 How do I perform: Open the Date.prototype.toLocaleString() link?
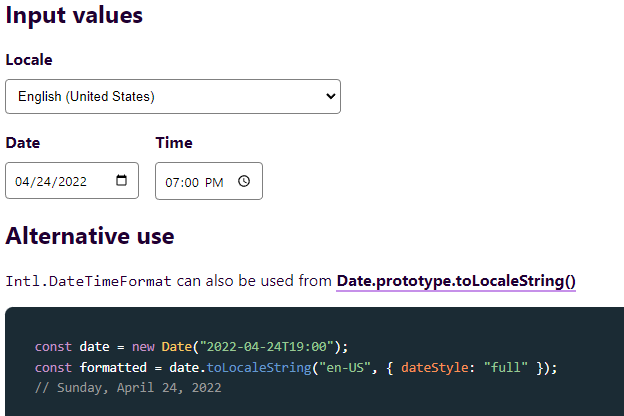[456, 281]
